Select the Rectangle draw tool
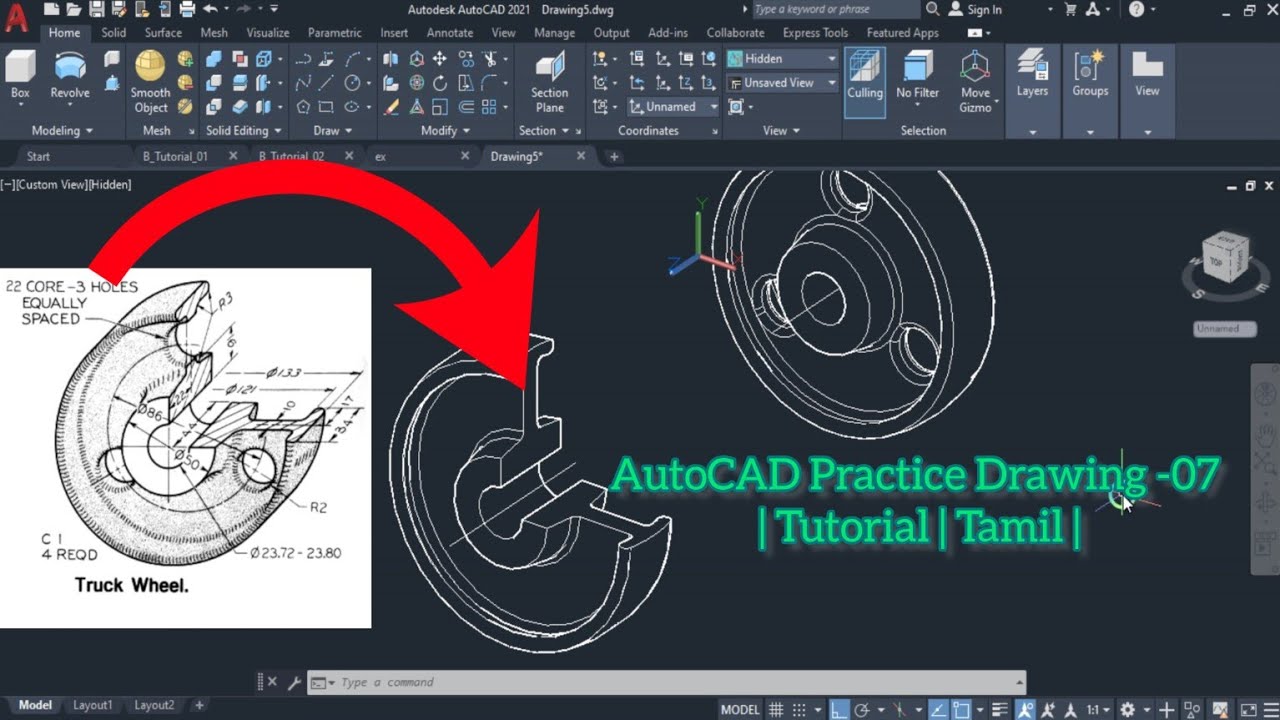 click(326, 107)
